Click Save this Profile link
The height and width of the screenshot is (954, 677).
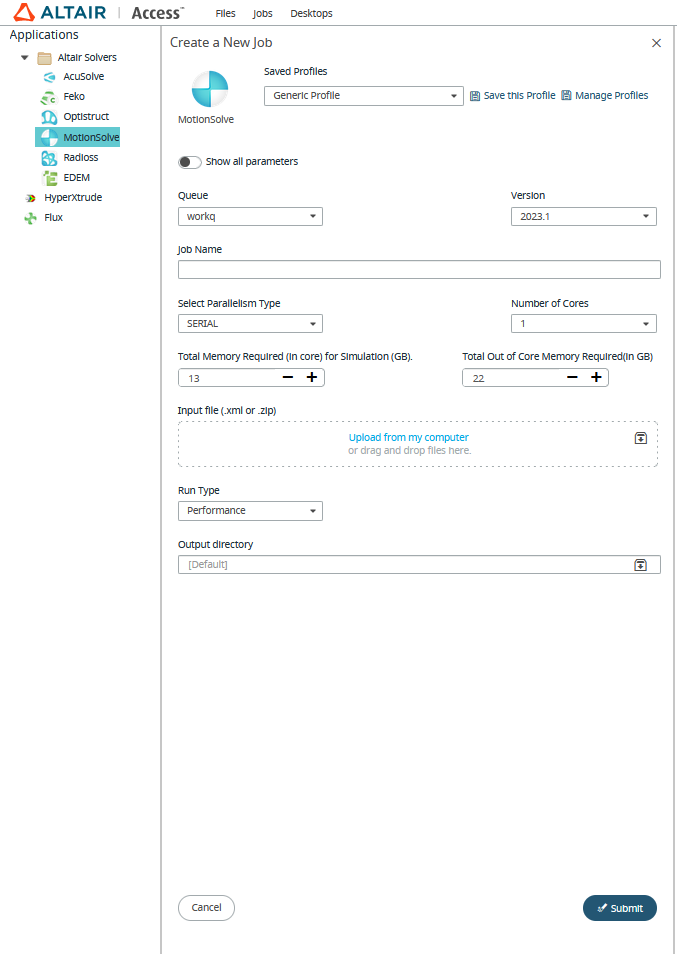(x=519, y=96)
